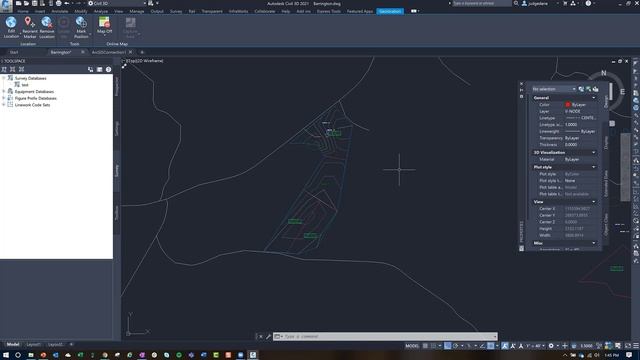The image size is (640, 360).
Task: Open the Windows notification center icon
Action: point(629,355)
